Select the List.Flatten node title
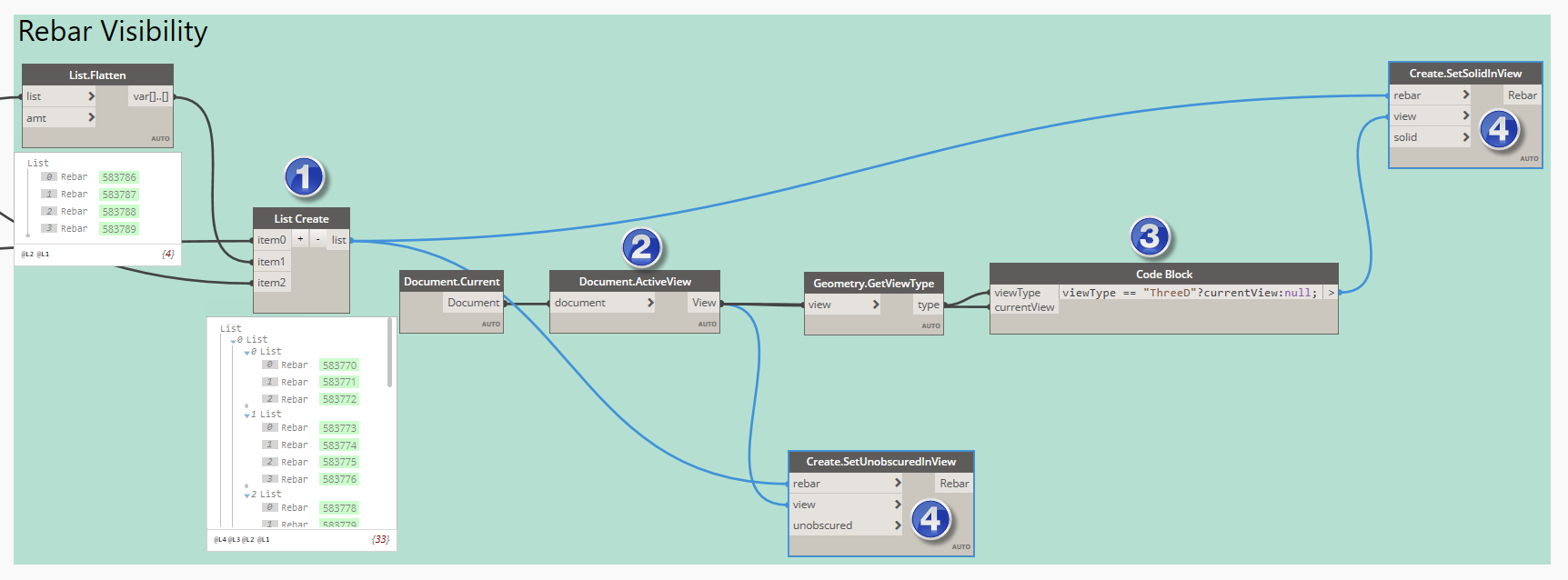 (x=97, y=75)
